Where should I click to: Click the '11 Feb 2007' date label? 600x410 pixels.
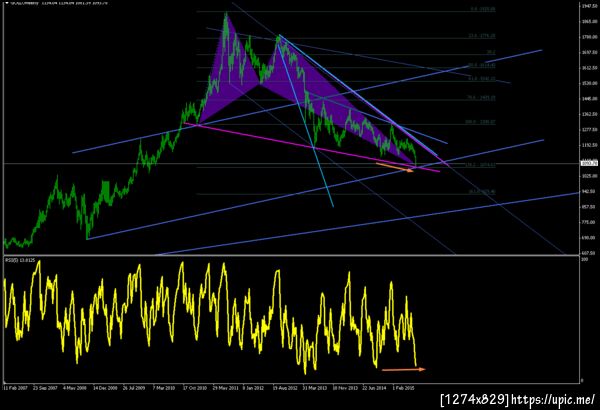[x=16, y=388]
